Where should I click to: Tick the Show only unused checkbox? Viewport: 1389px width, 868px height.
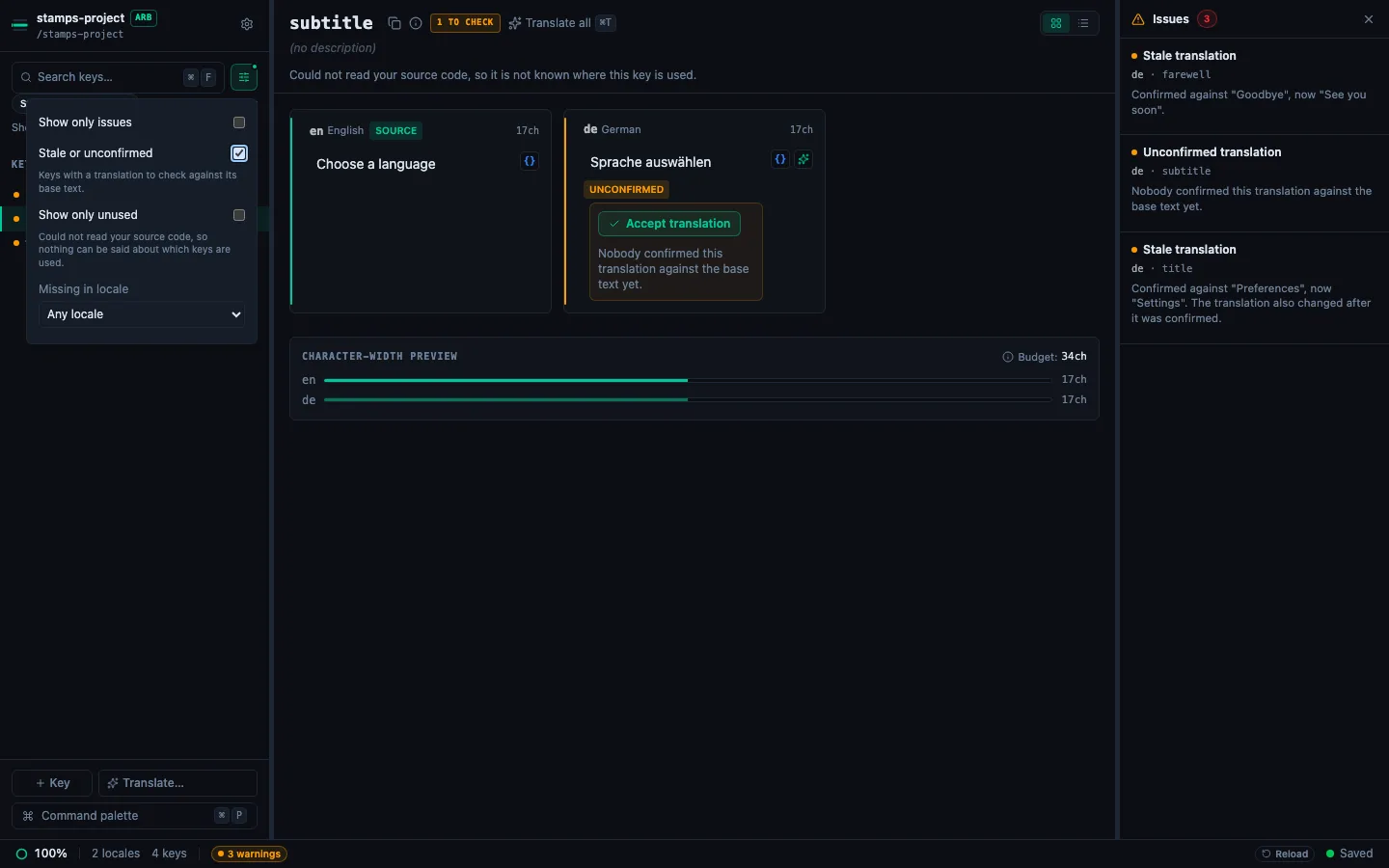click(x=239, y=215)
